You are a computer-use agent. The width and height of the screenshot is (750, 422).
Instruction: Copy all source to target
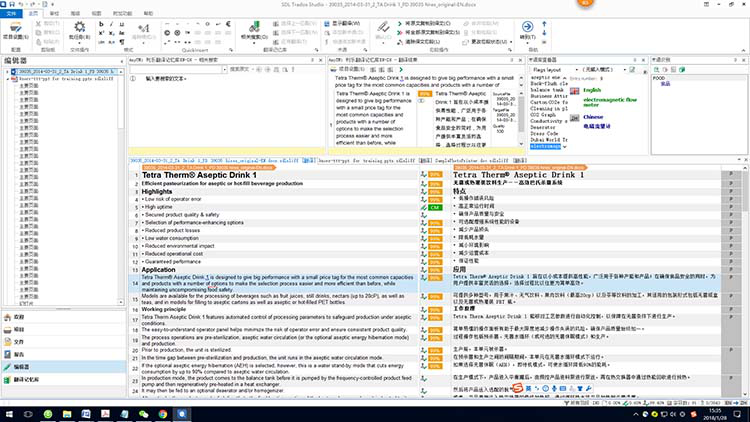pyautogui.click(x=428, y=33)
